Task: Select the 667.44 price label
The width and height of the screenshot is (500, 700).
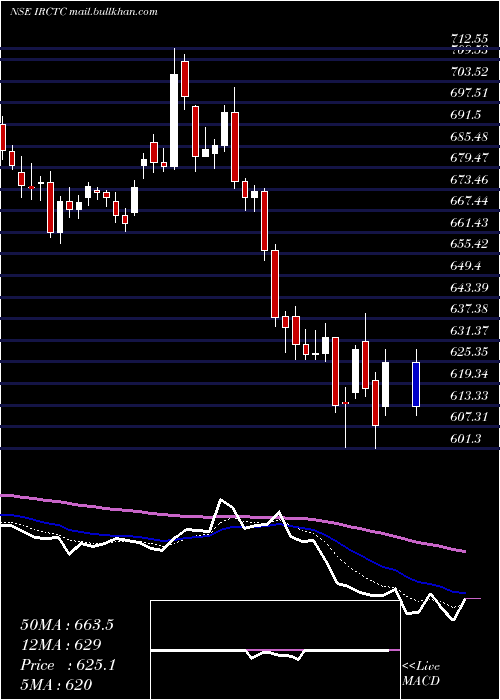Action: point(469,201)
